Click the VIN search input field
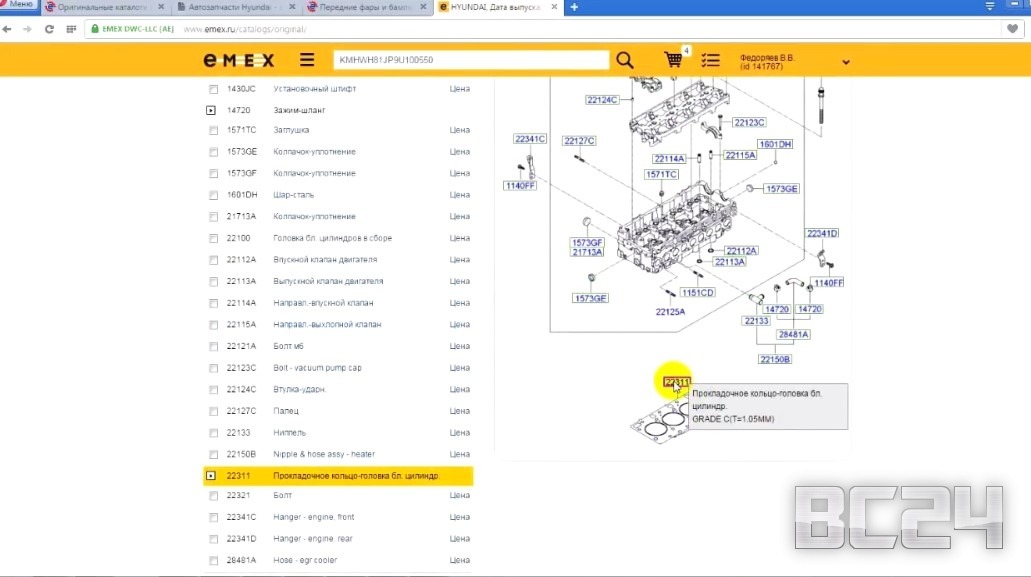 [x=470, y=60]
